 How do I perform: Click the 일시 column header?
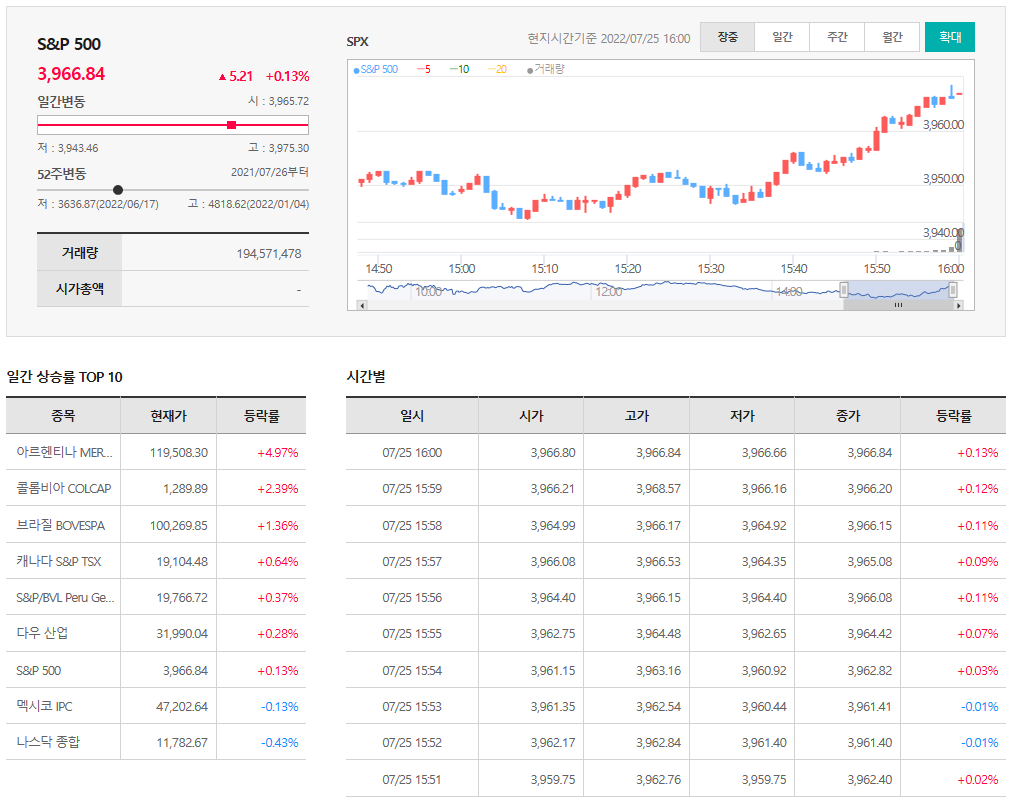[412, 416]
